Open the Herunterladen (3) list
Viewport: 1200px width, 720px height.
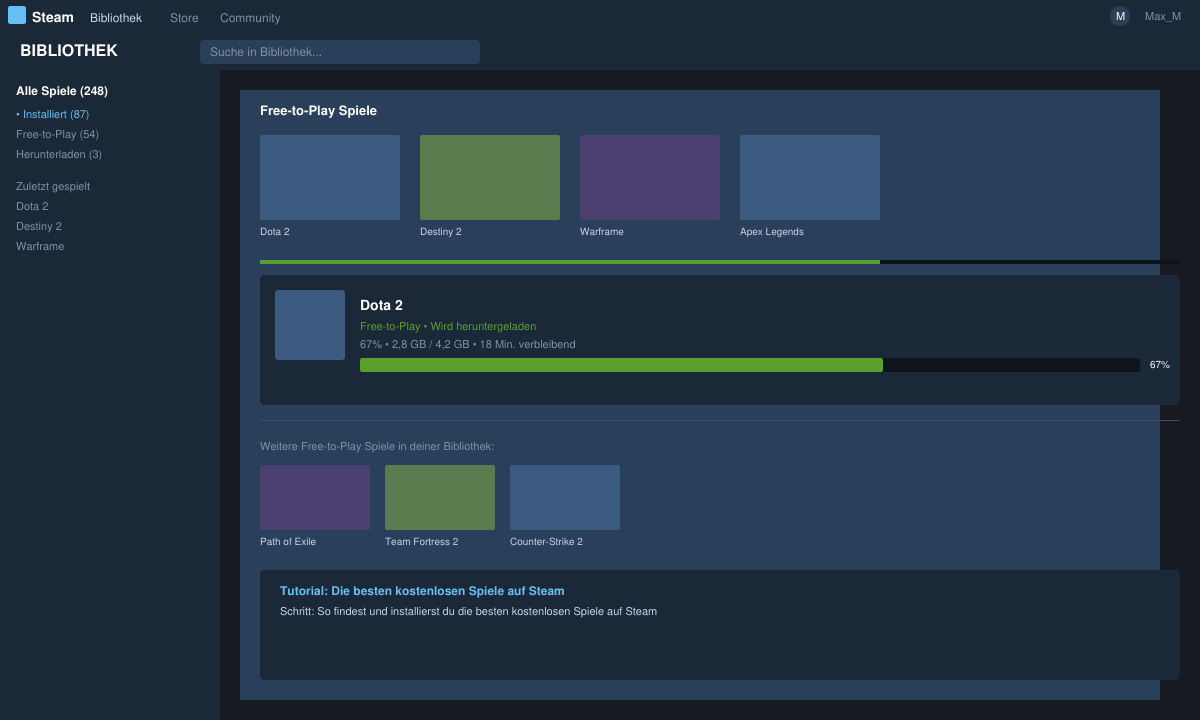(59, 154)
